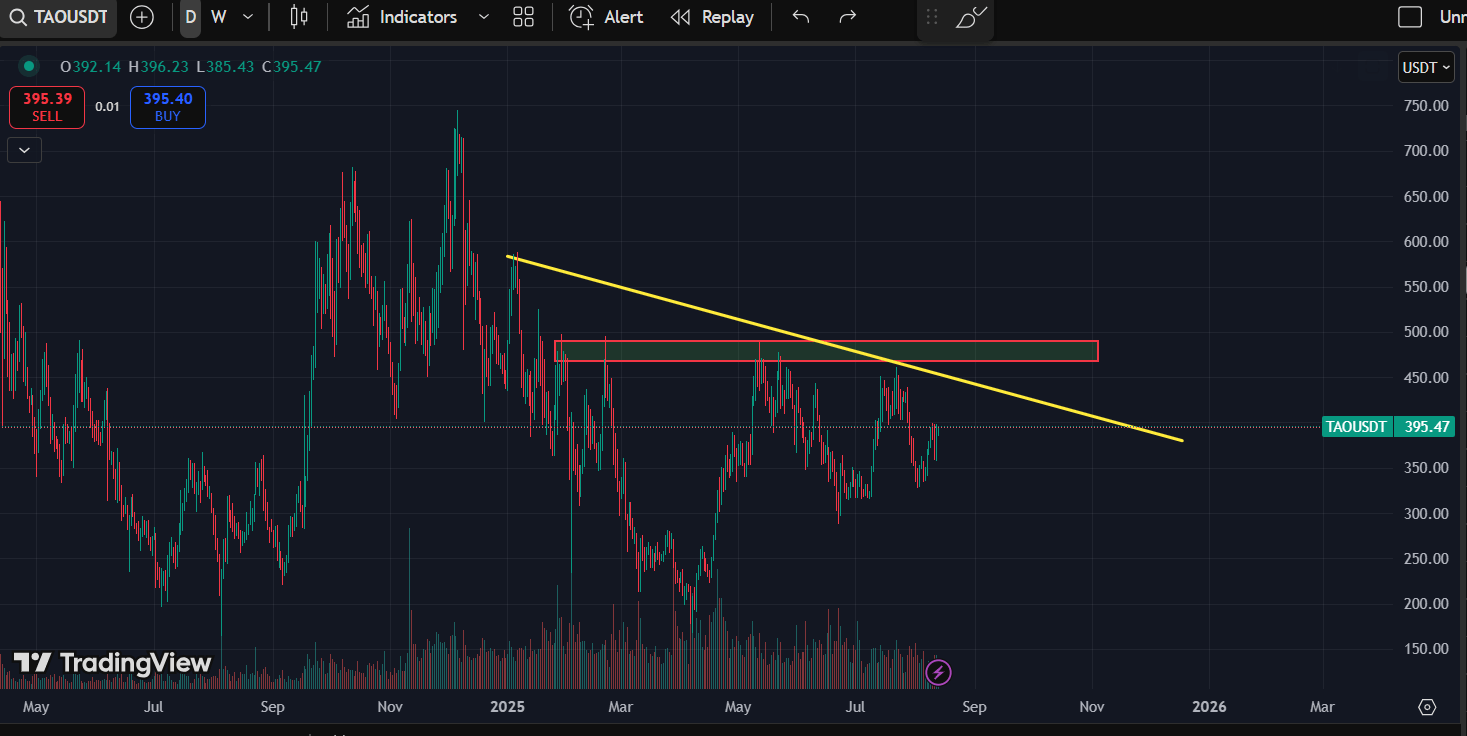Open the USDT currency dropdown
The width and height of the screenshot is (1467, 736).
[1425, 68]
